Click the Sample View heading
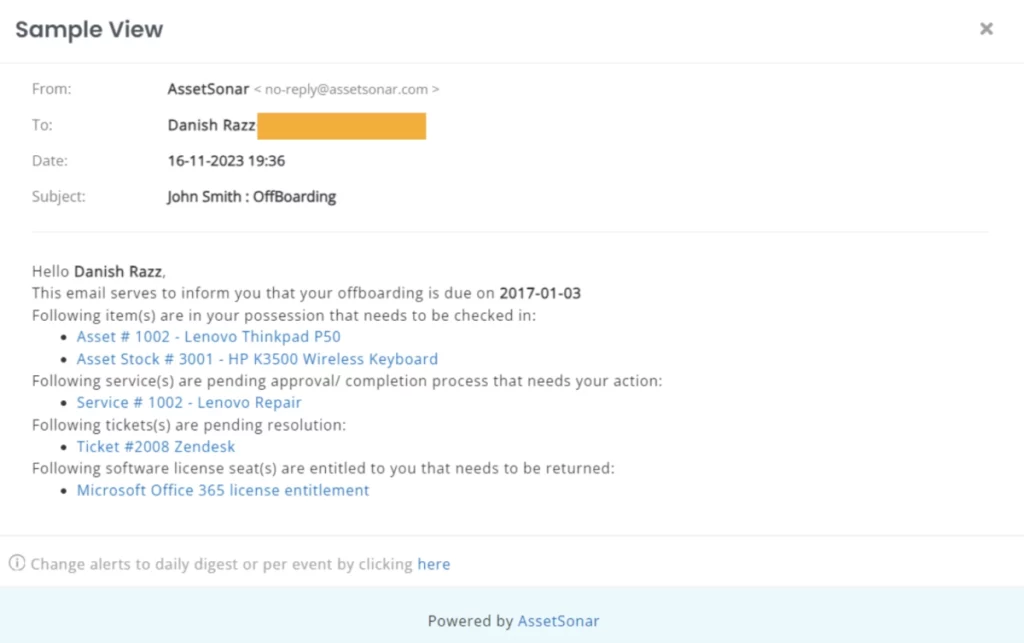This screenshot has height=643, width=1024. pyautogui.click(x=89, y=30)
